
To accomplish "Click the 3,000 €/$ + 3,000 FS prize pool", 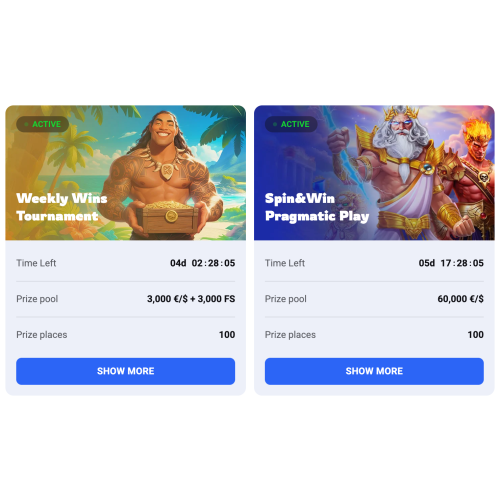I will (x=191, y=299).
